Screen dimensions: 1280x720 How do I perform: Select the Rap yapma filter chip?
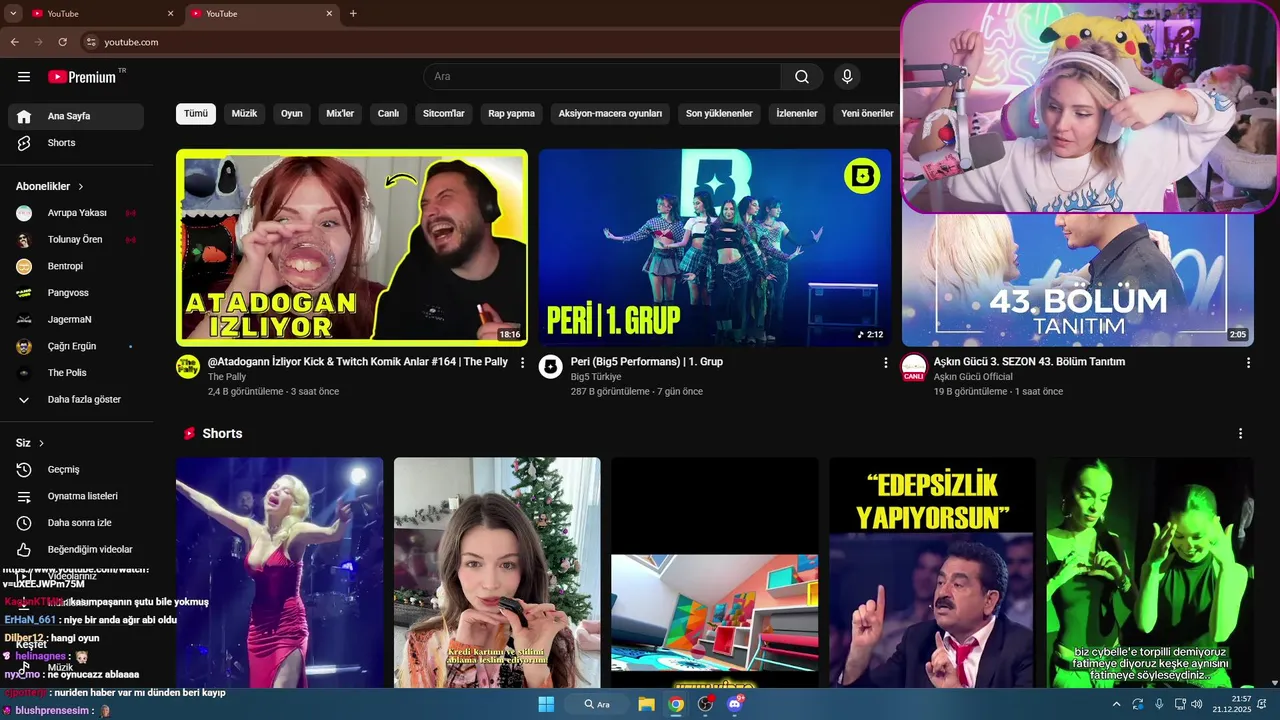511,114
